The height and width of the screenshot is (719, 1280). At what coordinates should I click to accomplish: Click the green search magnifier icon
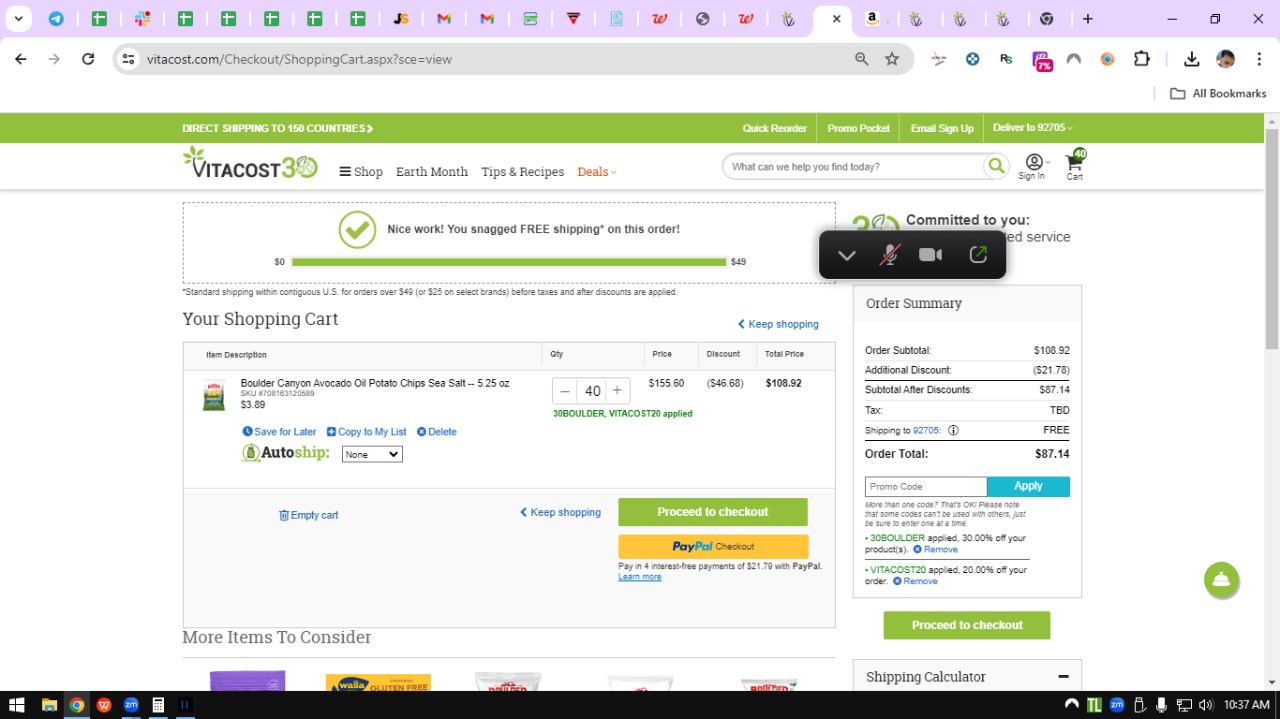click(996, 167)
